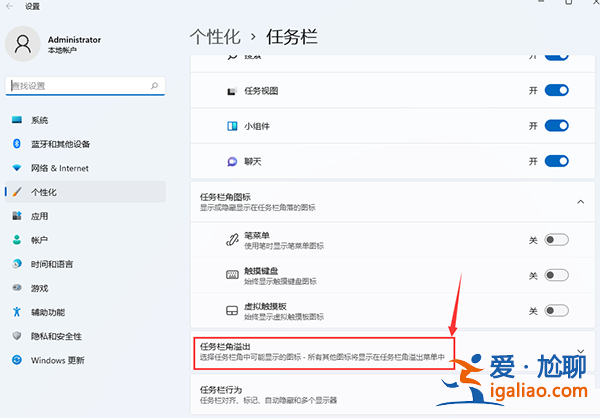Click the 隐私和安全性 shield icon
Screen dimensions: 600x418
(17, 336)
